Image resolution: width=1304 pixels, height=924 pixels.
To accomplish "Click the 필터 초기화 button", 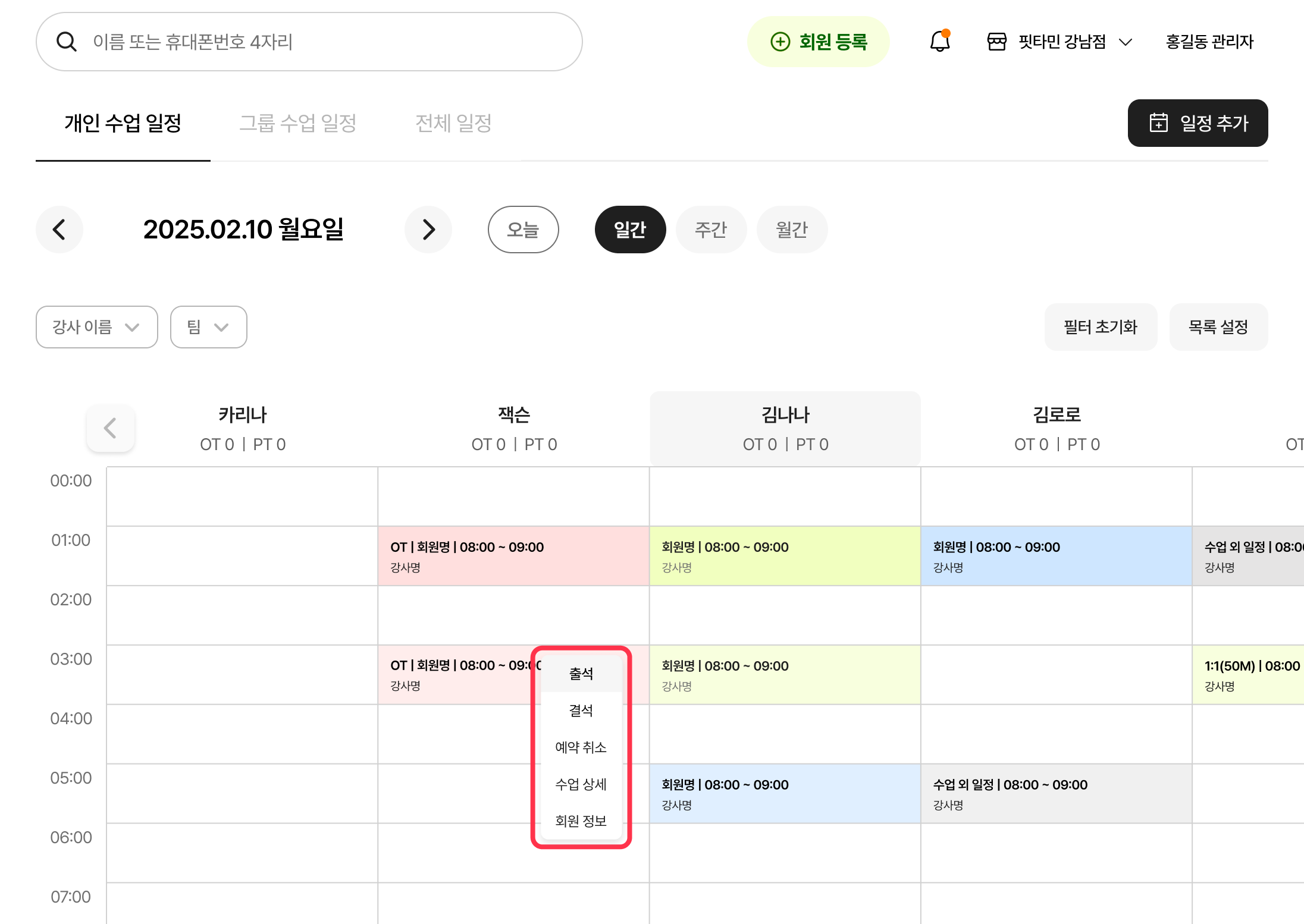I will 1101,327.
